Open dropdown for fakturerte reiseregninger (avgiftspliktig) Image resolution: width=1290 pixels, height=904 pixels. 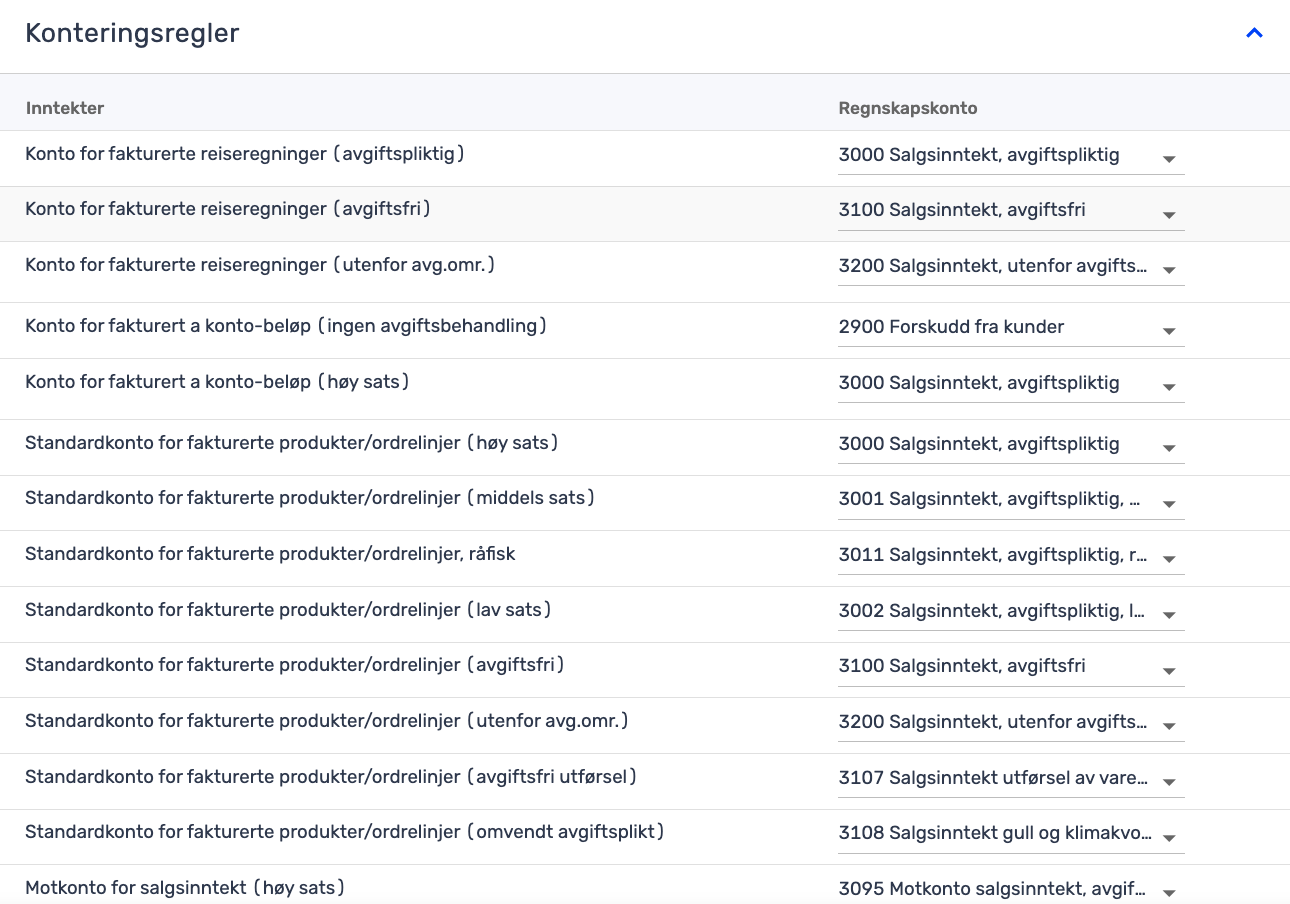coord(1010,156)
